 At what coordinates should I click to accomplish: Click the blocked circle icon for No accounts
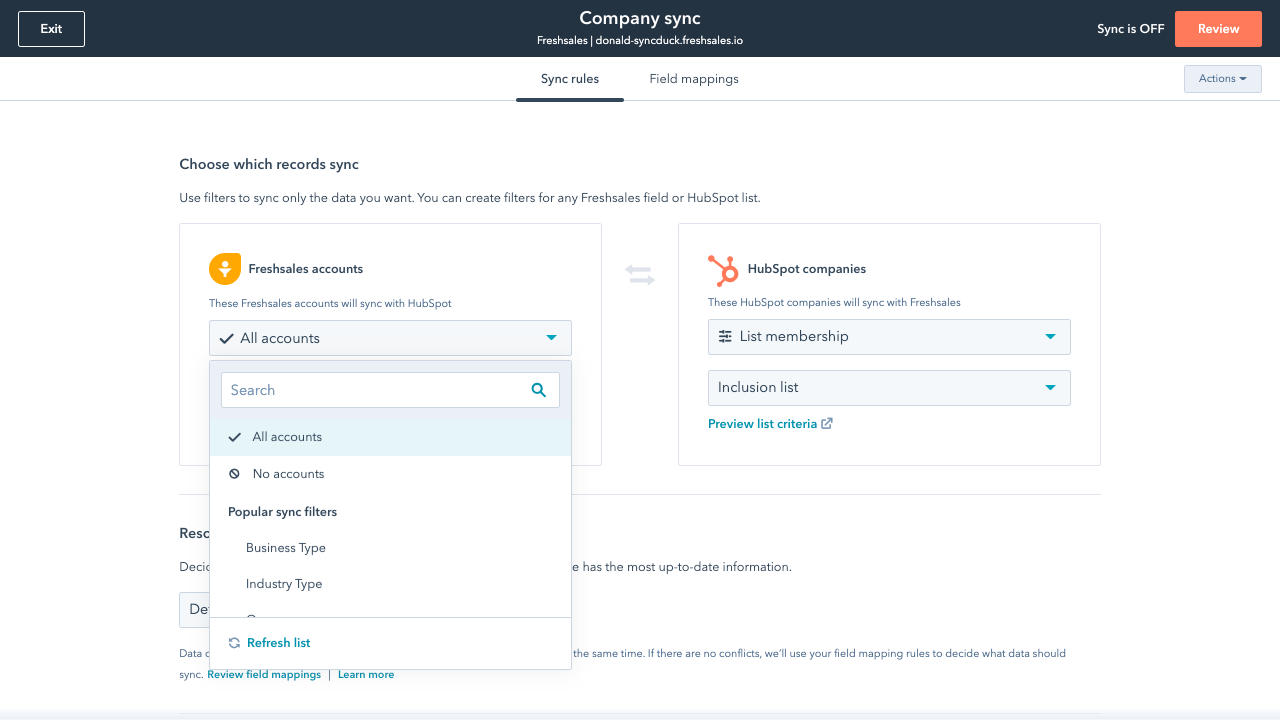tap(235, 474)
